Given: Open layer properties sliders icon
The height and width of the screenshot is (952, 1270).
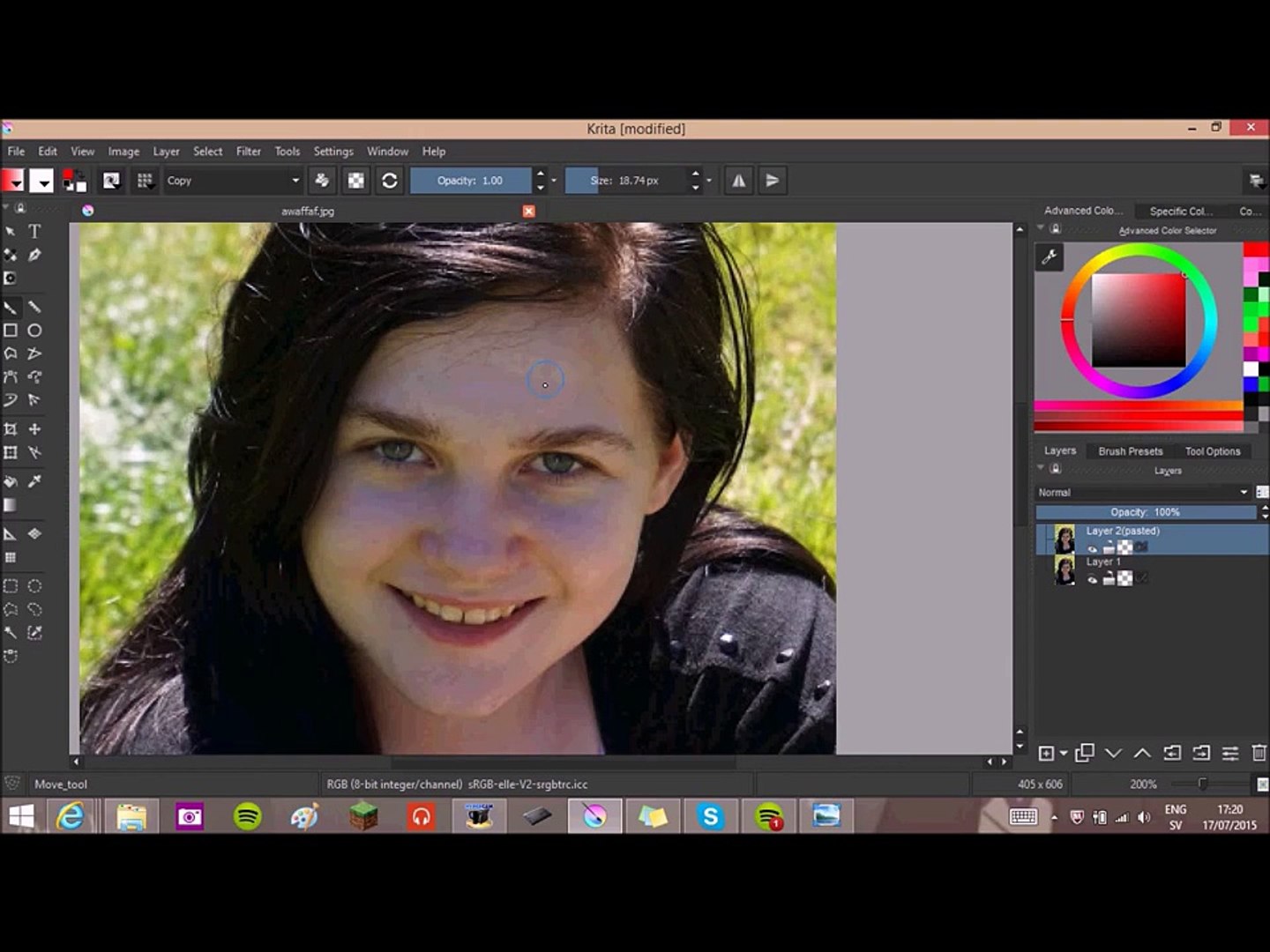Looking at the screenshot, I should pyautogui.click(x=1229, y=753).
